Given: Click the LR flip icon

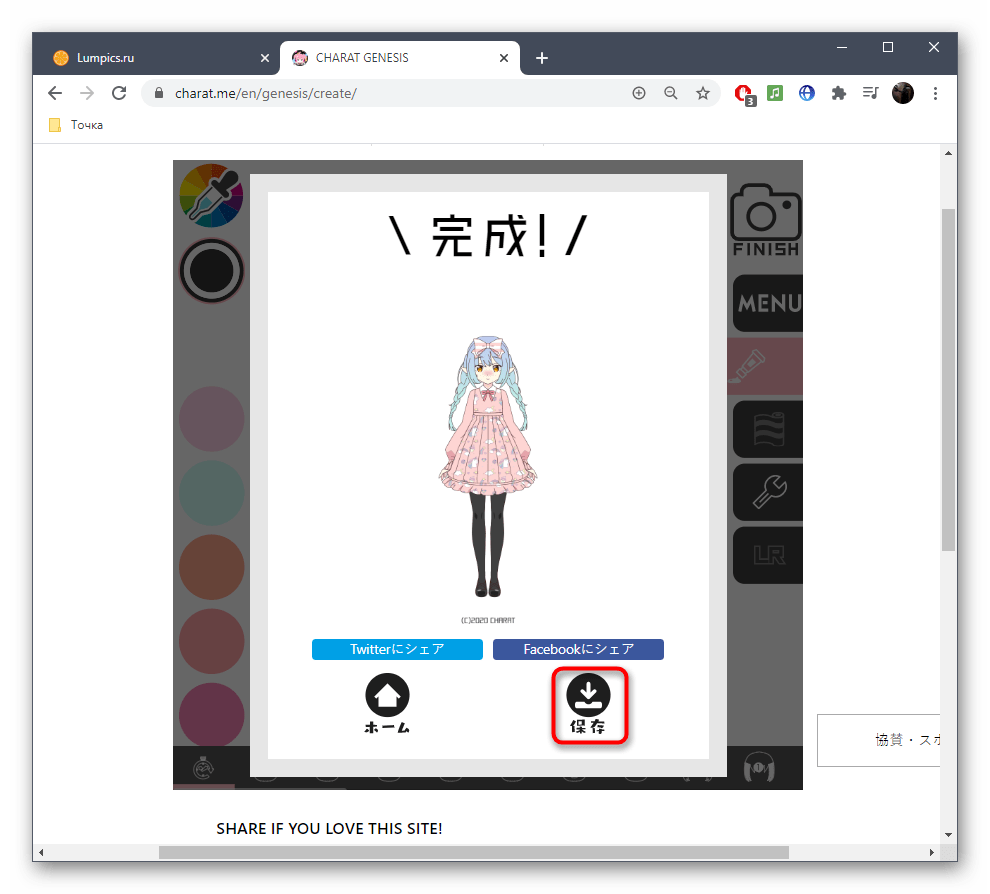Looking at the screenshot, I should coord(767,555).
